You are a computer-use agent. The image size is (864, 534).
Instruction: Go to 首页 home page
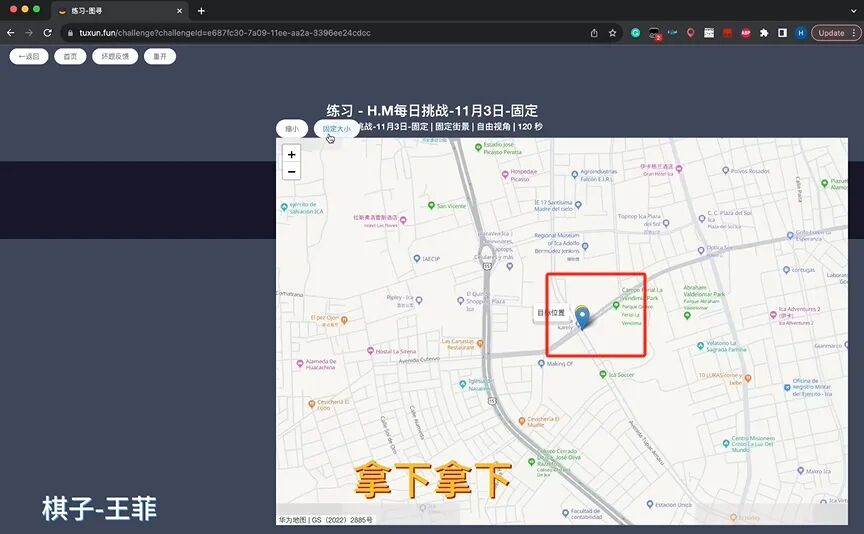pyautogui.click(x=70, y=56)
